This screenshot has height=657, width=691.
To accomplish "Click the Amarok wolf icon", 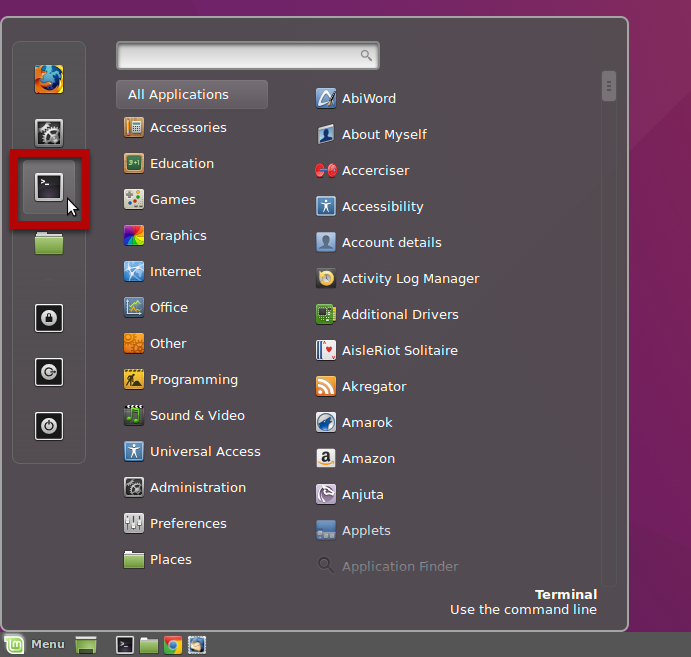I will point(326,423).
